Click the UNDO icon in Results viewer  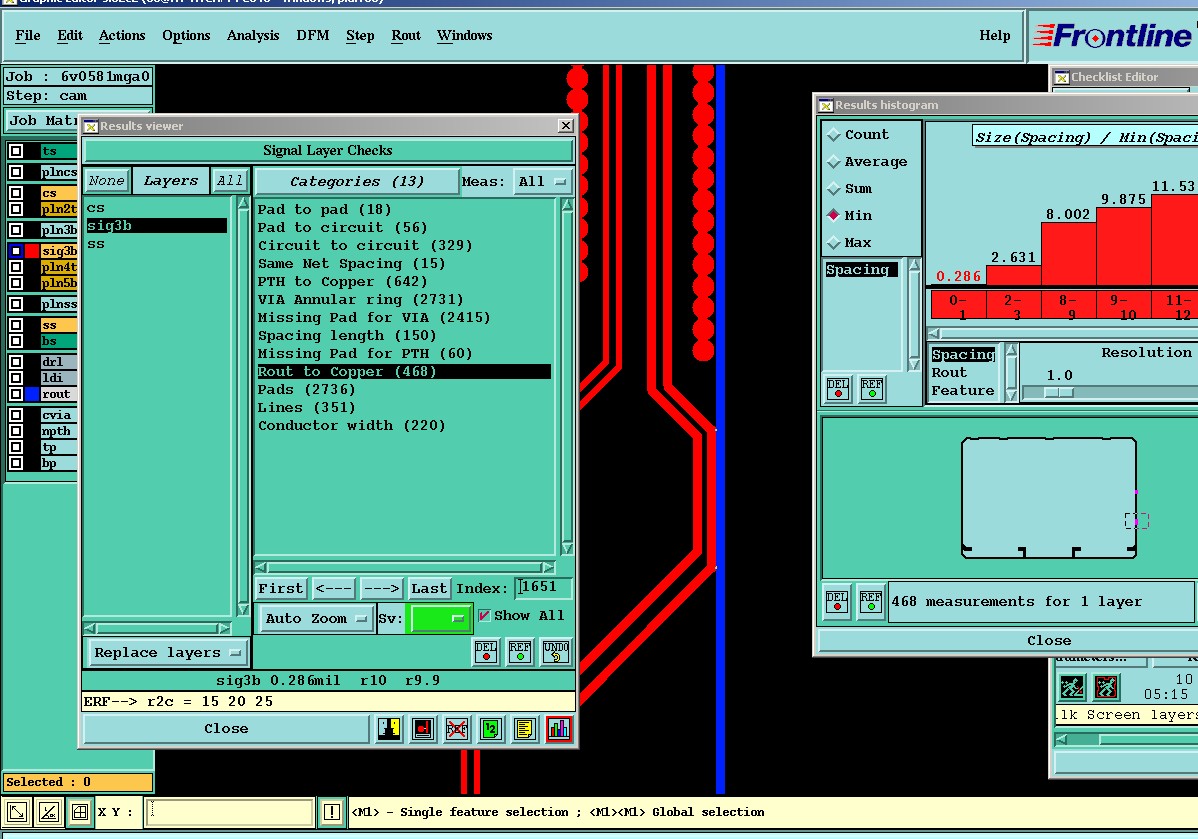556,652
